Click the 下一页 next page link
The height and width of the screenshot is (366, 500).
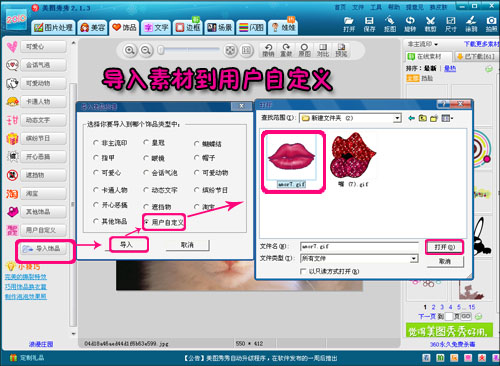coord(427,316)
